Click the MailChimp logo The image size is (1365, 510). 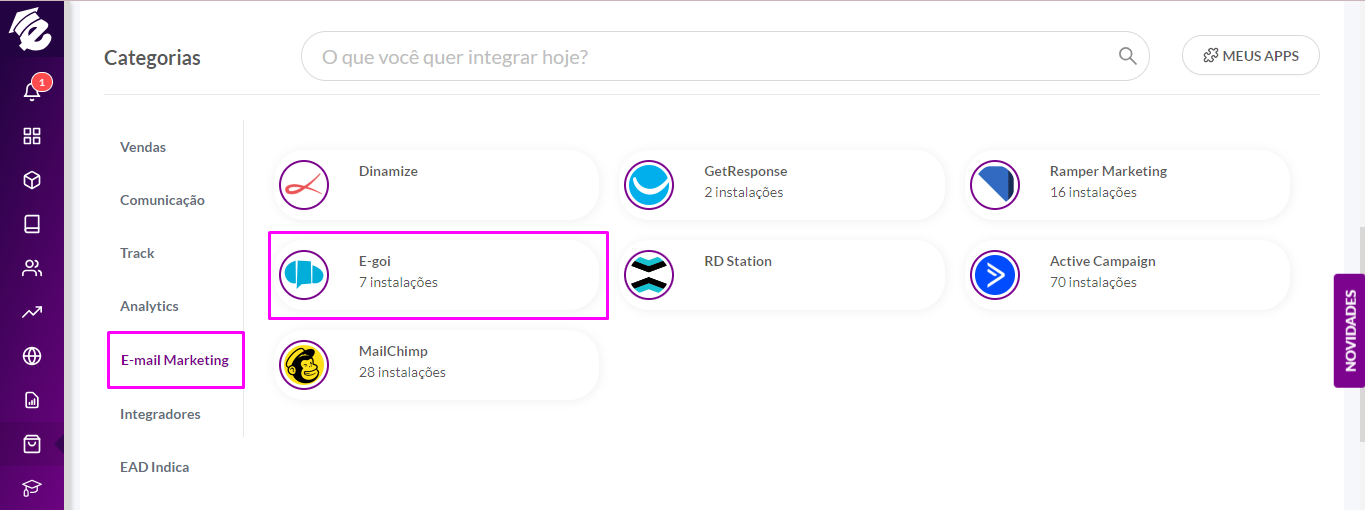tap(304, 365)
